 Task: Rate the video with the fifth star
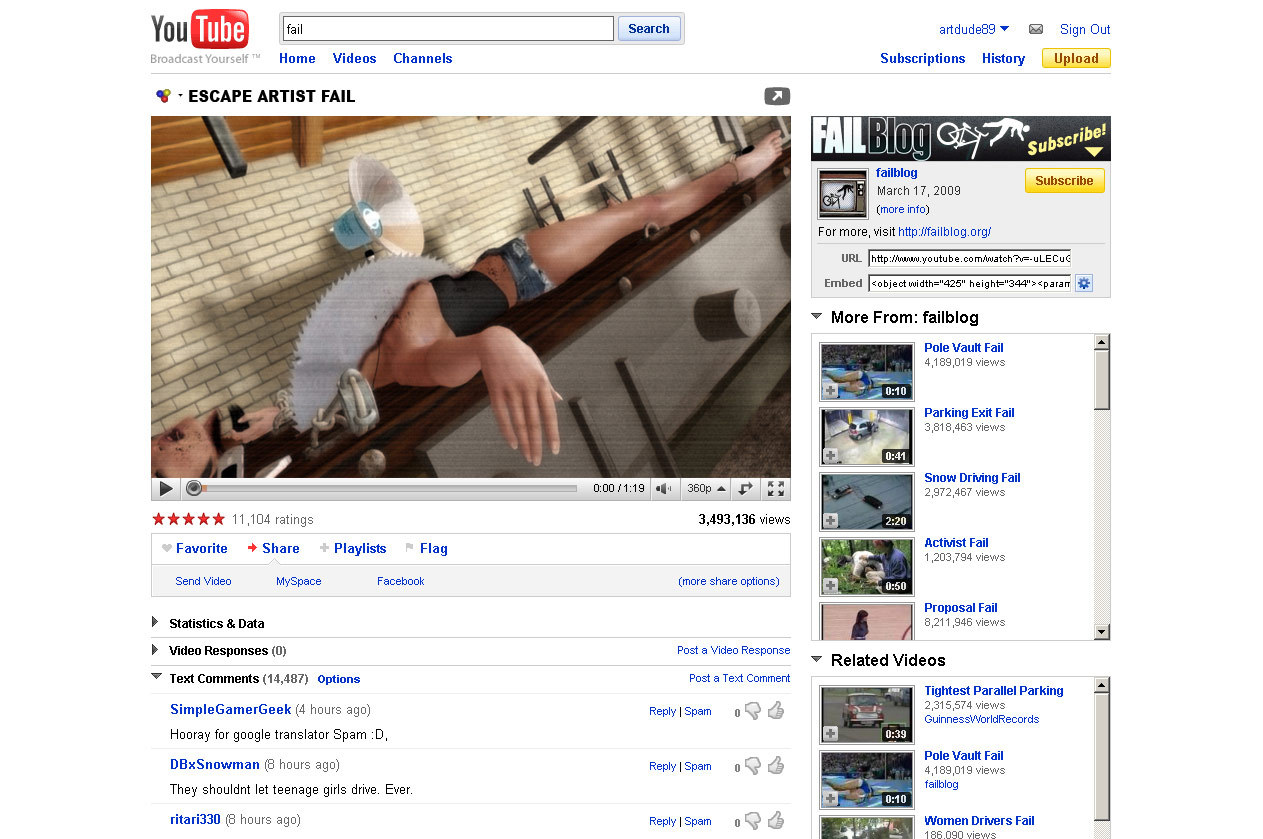coord(219,519)
